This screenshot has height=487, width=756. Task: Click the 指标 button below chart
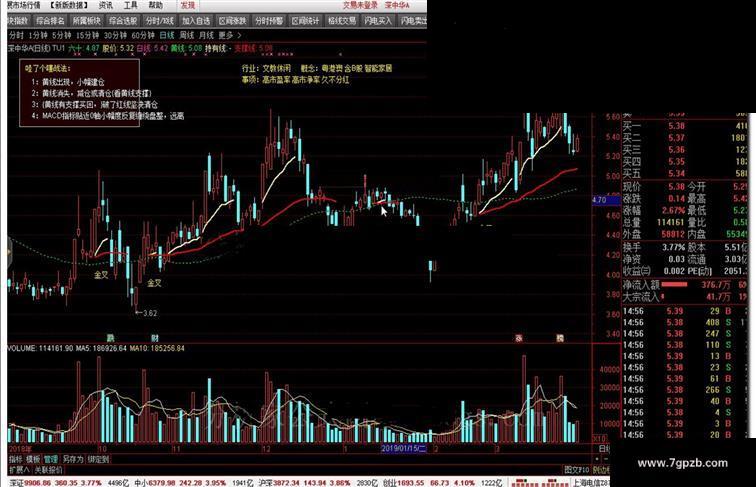[x=16, y=460]
